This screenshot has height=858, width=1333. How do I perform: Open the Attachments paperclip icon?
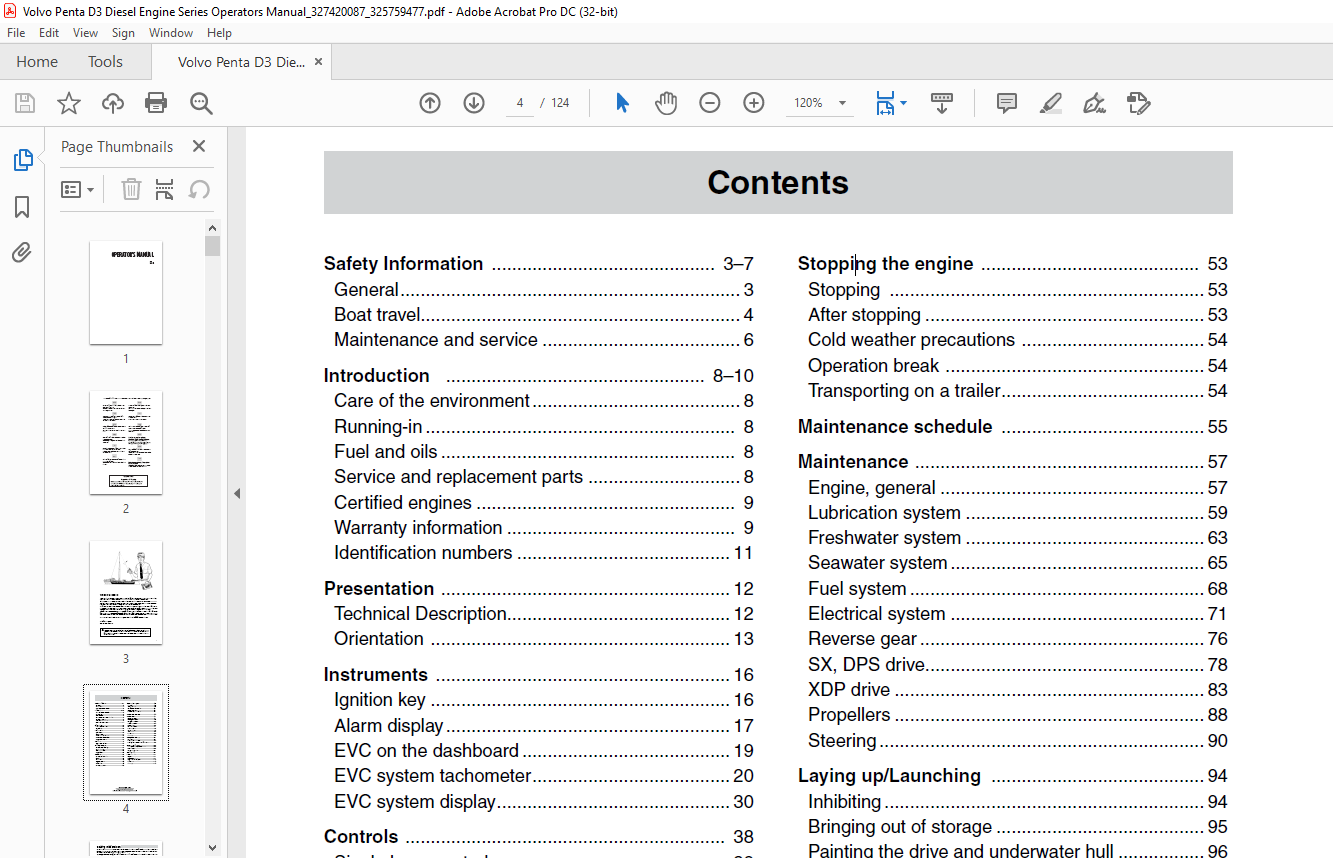[x=22, y=252]
